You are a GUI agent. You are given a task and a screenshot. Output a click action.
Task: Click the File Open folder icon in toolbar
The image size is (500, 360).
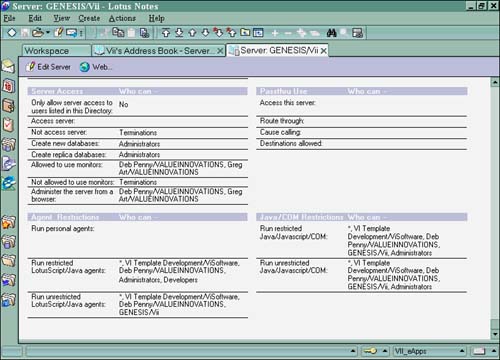click(38, 32)
